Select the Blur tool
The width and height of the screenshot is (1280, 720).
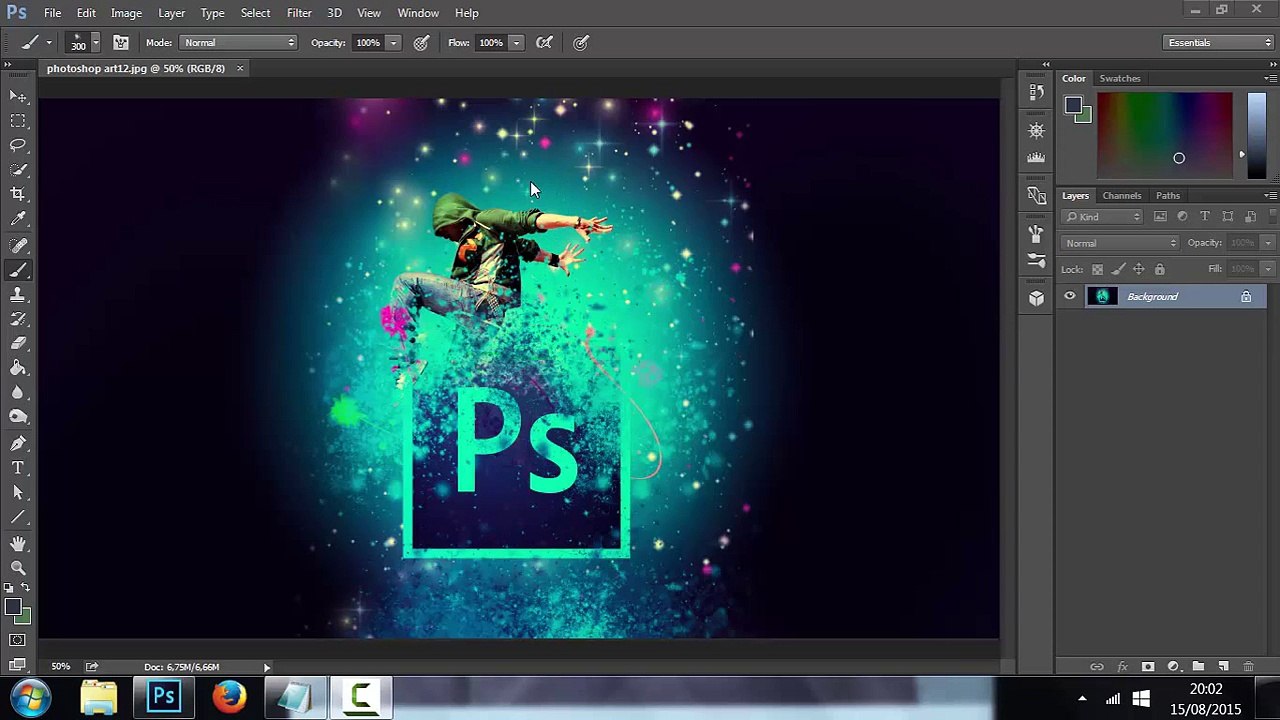18,393
